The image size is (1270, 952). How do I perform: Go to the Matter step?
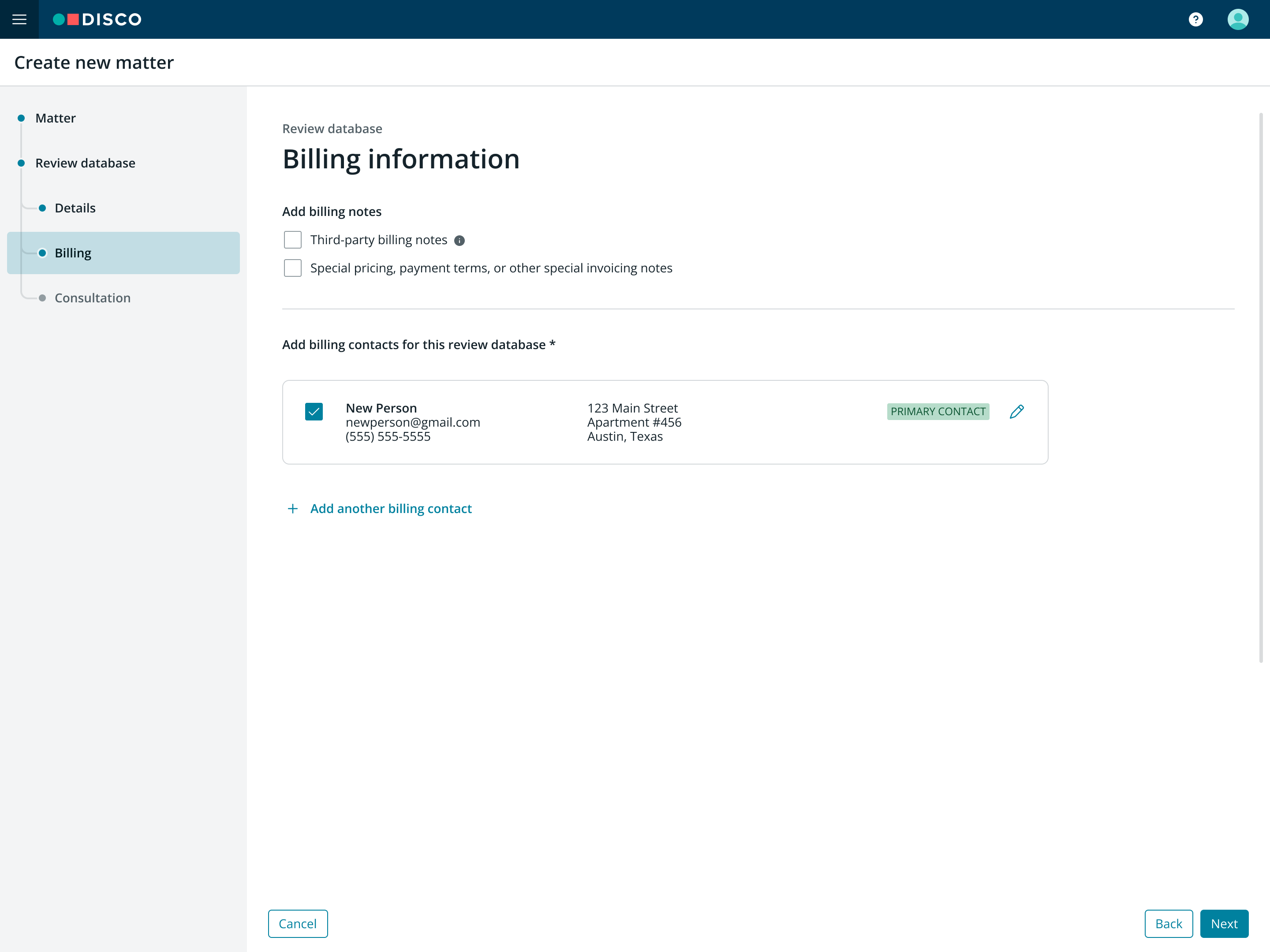click(x=55, y=118)
